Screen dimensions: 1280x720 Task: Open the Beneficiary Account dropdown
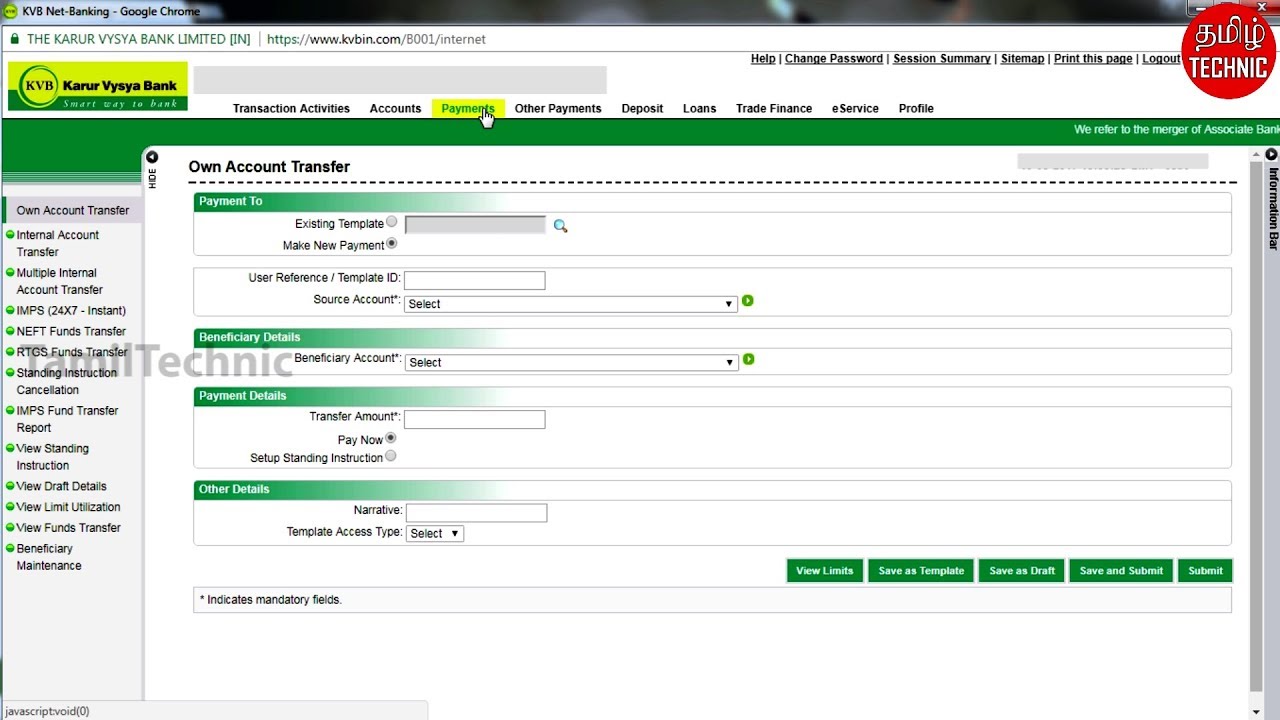point(571,362)
